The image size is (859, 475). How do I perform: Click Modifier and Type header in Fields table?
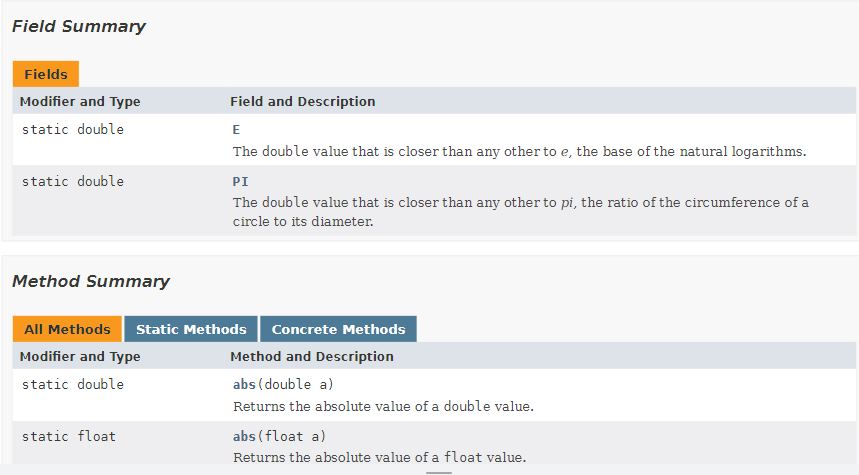[80, 101]
